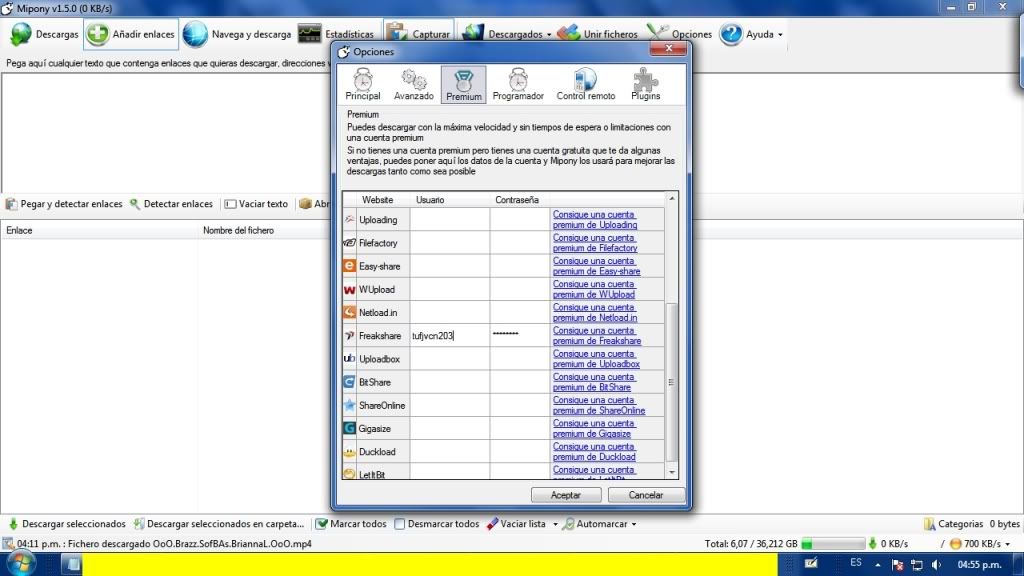
Task: Open Opciones tools icon in toolbar
Action: [656, 33]
